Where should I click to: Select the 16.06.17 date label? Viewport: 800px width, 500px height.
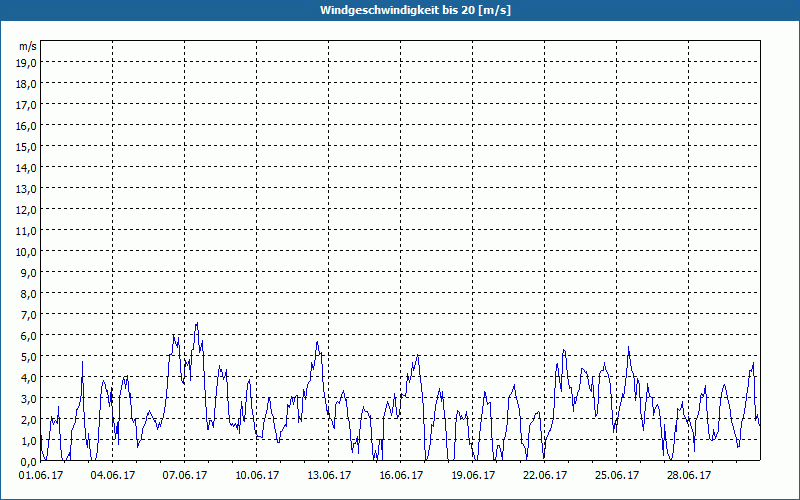pos(401,476)
